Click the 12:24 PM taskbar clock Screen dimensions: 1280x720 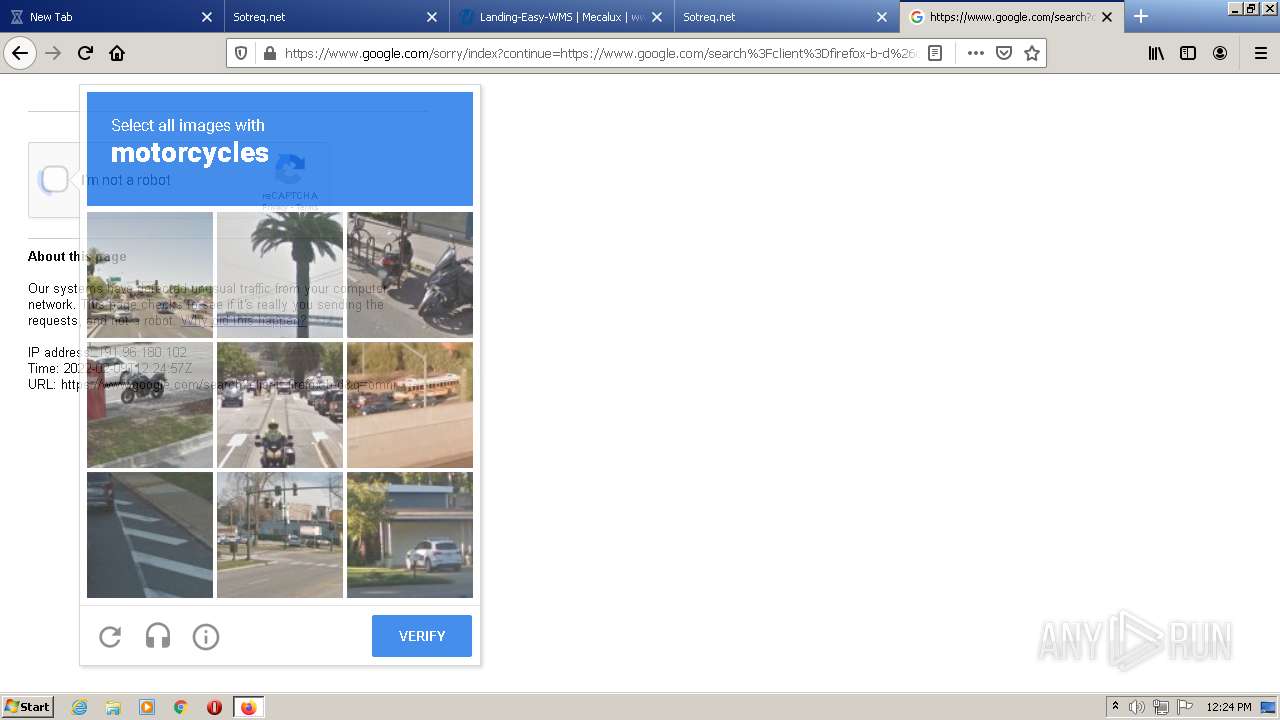pos(1229,707)
